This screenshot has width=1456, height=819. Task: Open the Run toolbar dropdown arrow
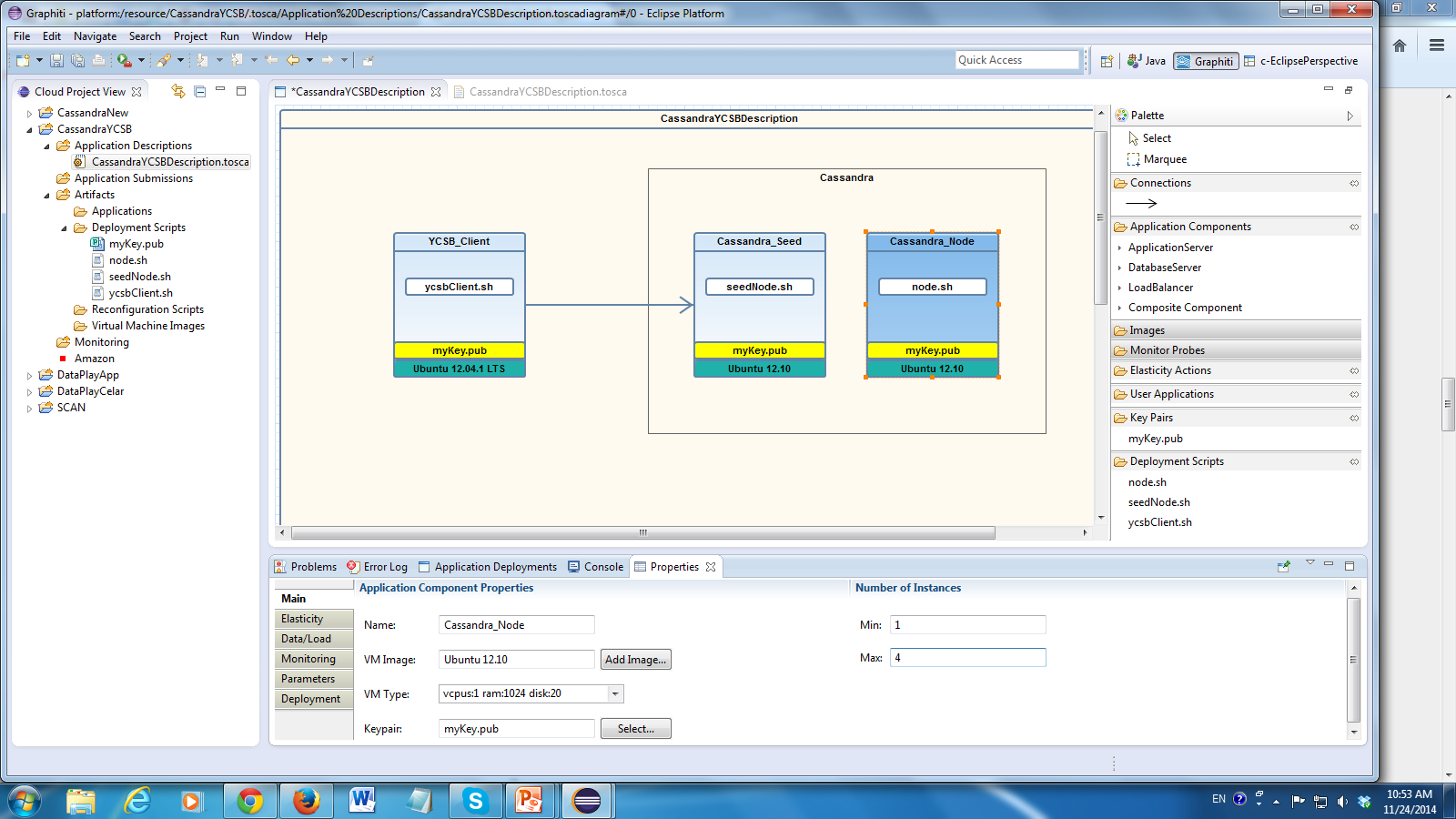tap(141, 60)
